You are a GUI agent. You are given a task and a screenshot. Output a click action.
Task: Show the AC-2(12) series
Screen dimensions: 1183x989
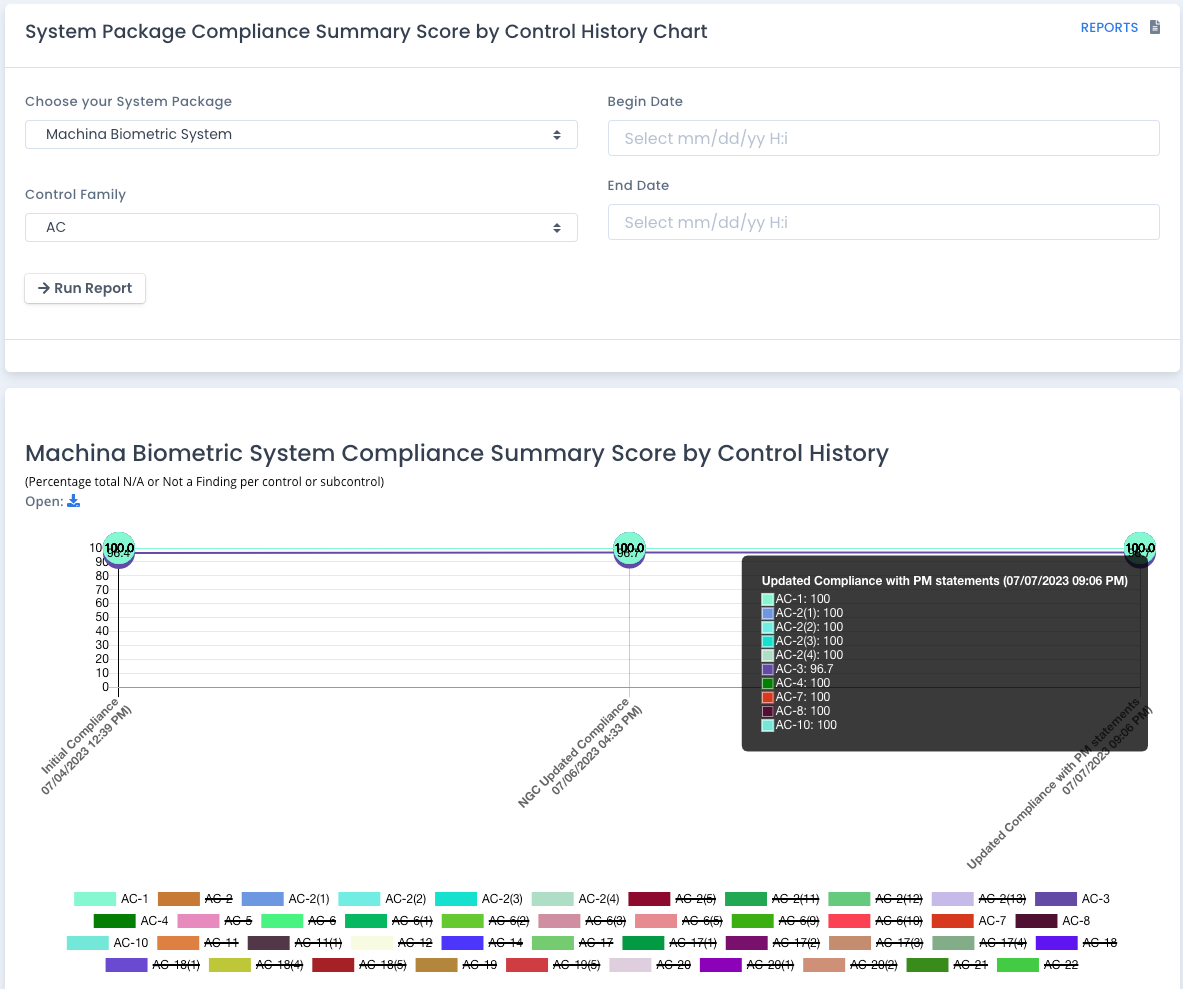[875, 898]
